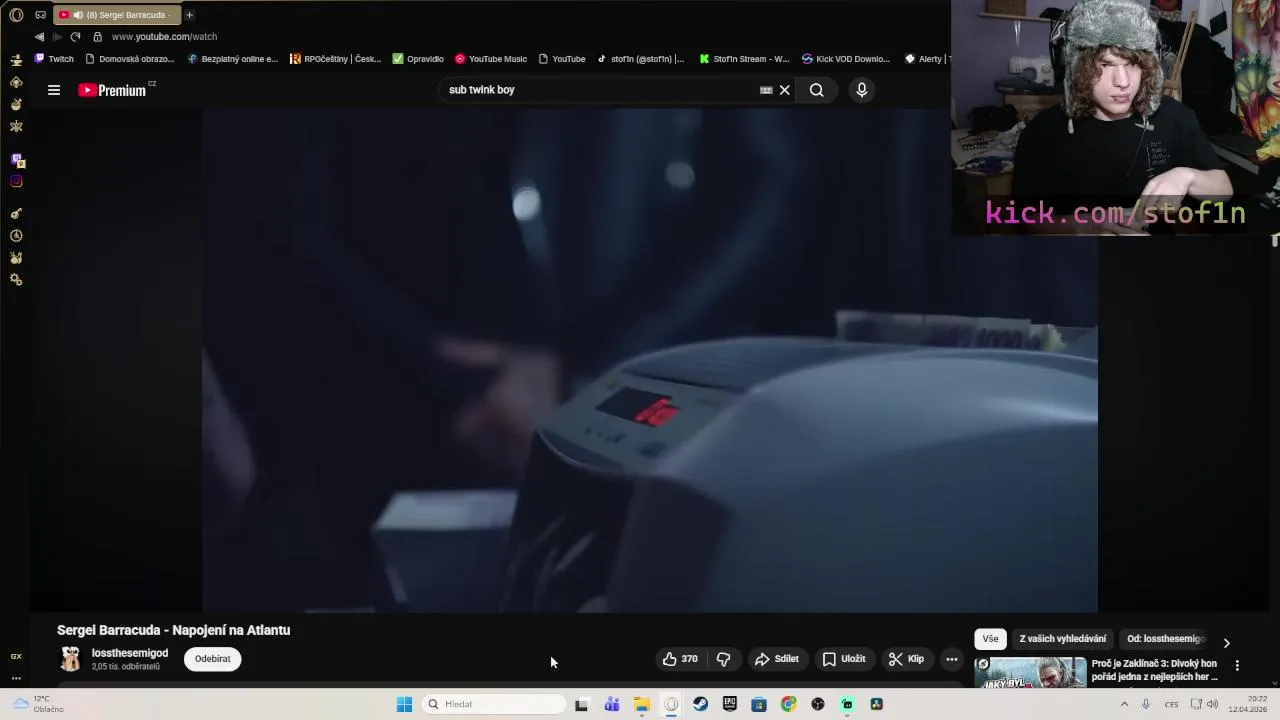Open the Kick VOD Downloader bookmark
The width and height of the screenshot is (1280, 720).
846,59
